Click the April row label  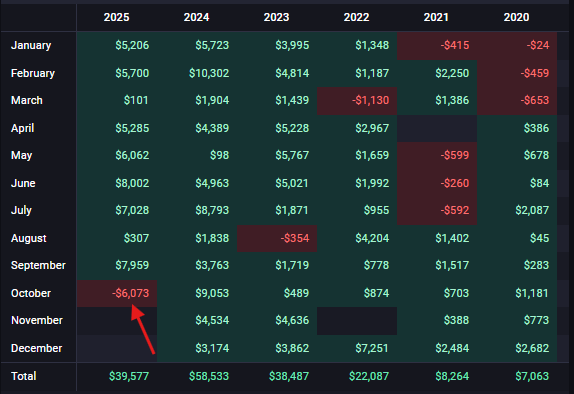(23, 128)
